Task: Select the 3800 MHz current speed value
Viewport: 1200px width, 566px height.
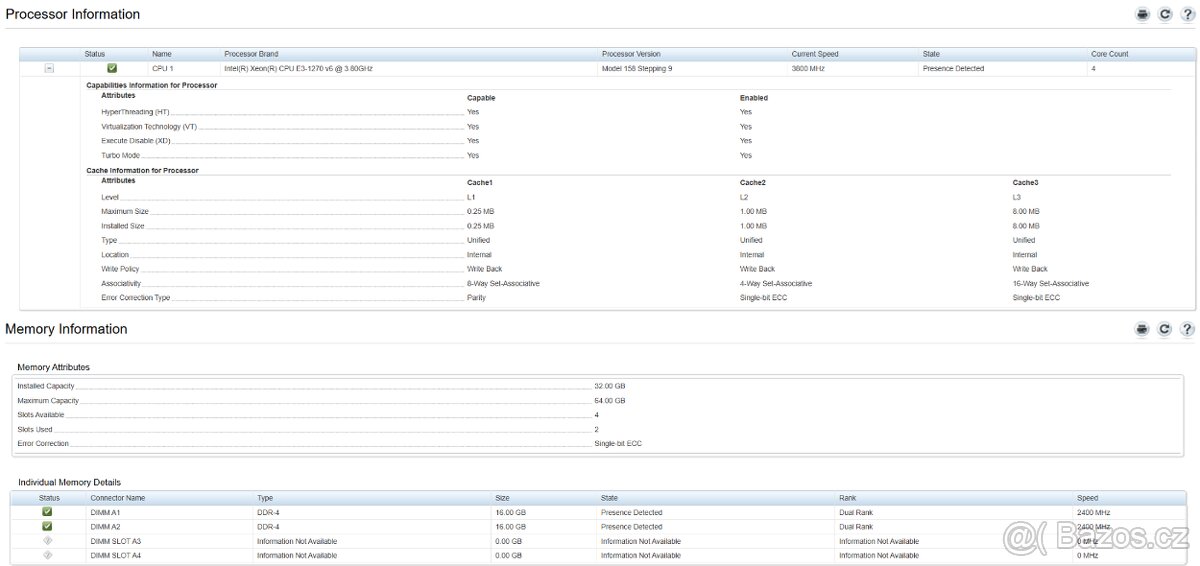Action: click(808, 68)
